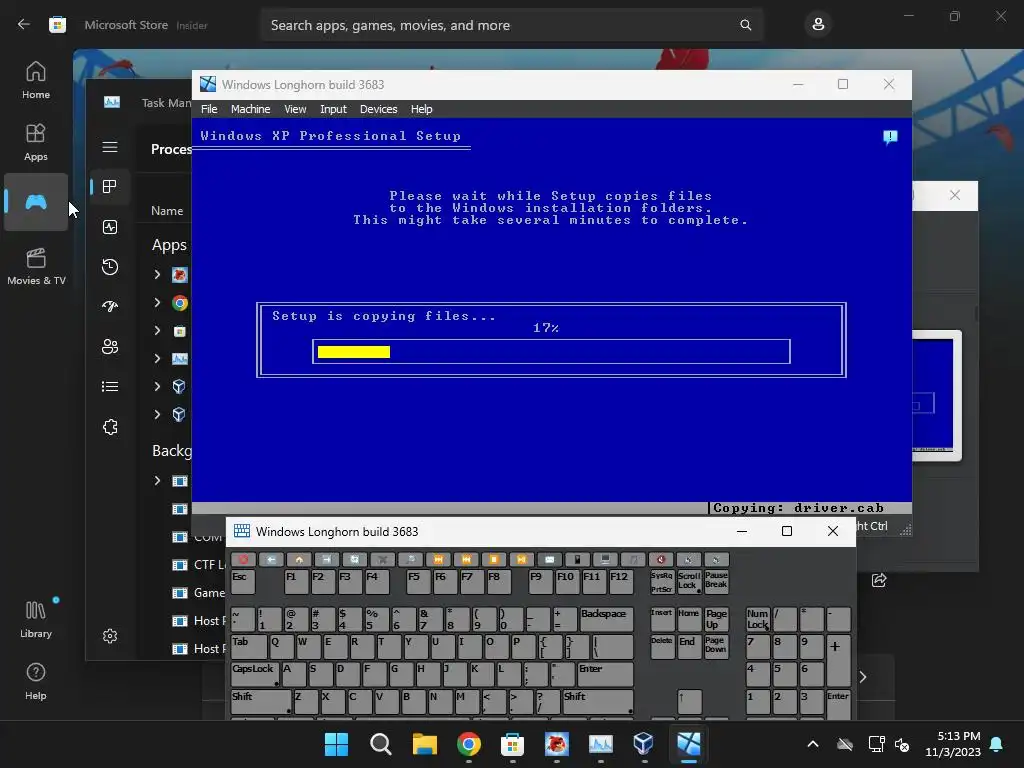Toggle Num Lock on the soft keyboard
Viewport: 1024px width, 768px height.
tap(758, 618)
